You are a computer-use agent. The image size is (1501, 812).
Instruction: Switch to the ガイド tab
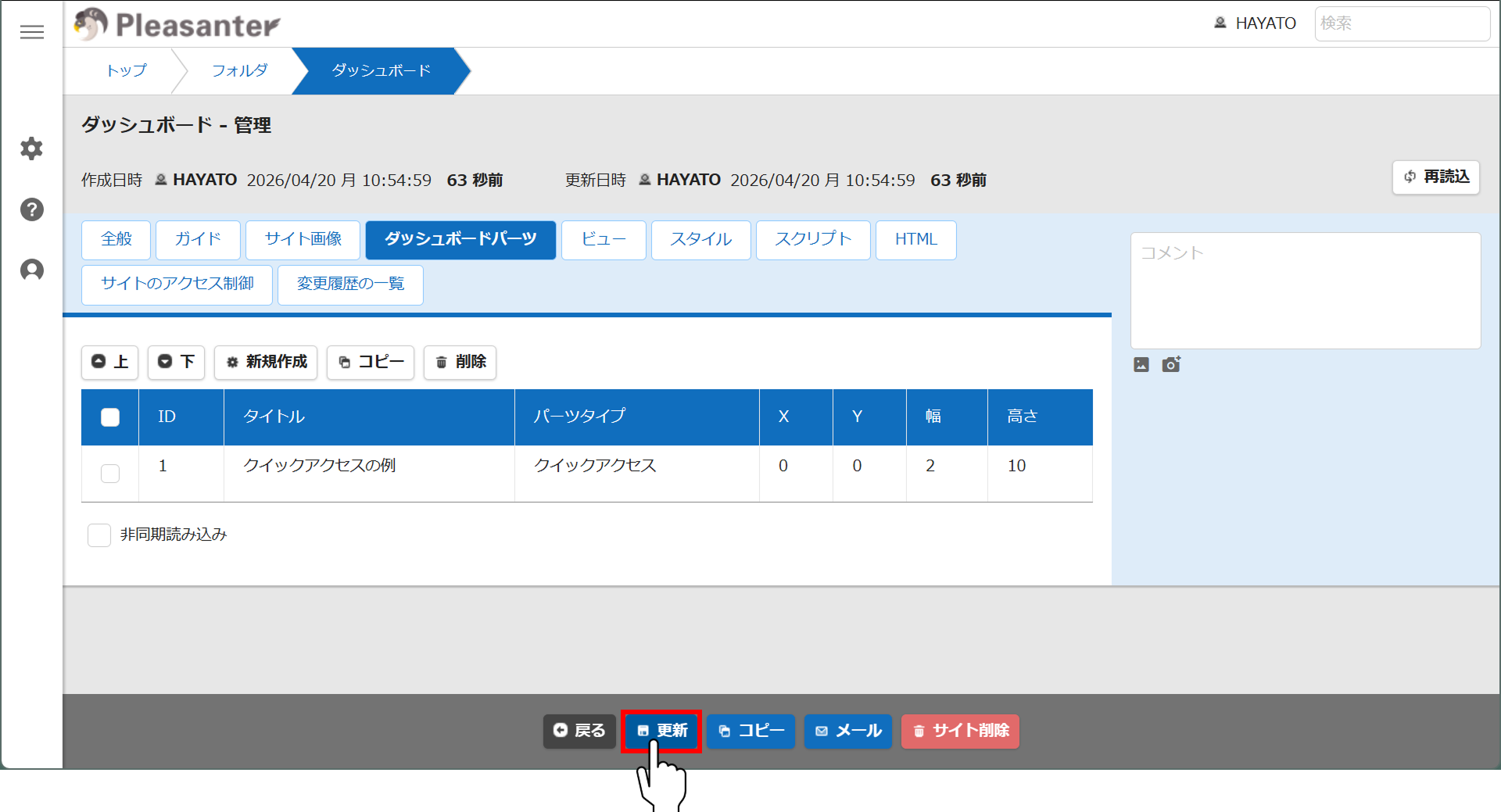pyautogui.click(x=198, y=239)
